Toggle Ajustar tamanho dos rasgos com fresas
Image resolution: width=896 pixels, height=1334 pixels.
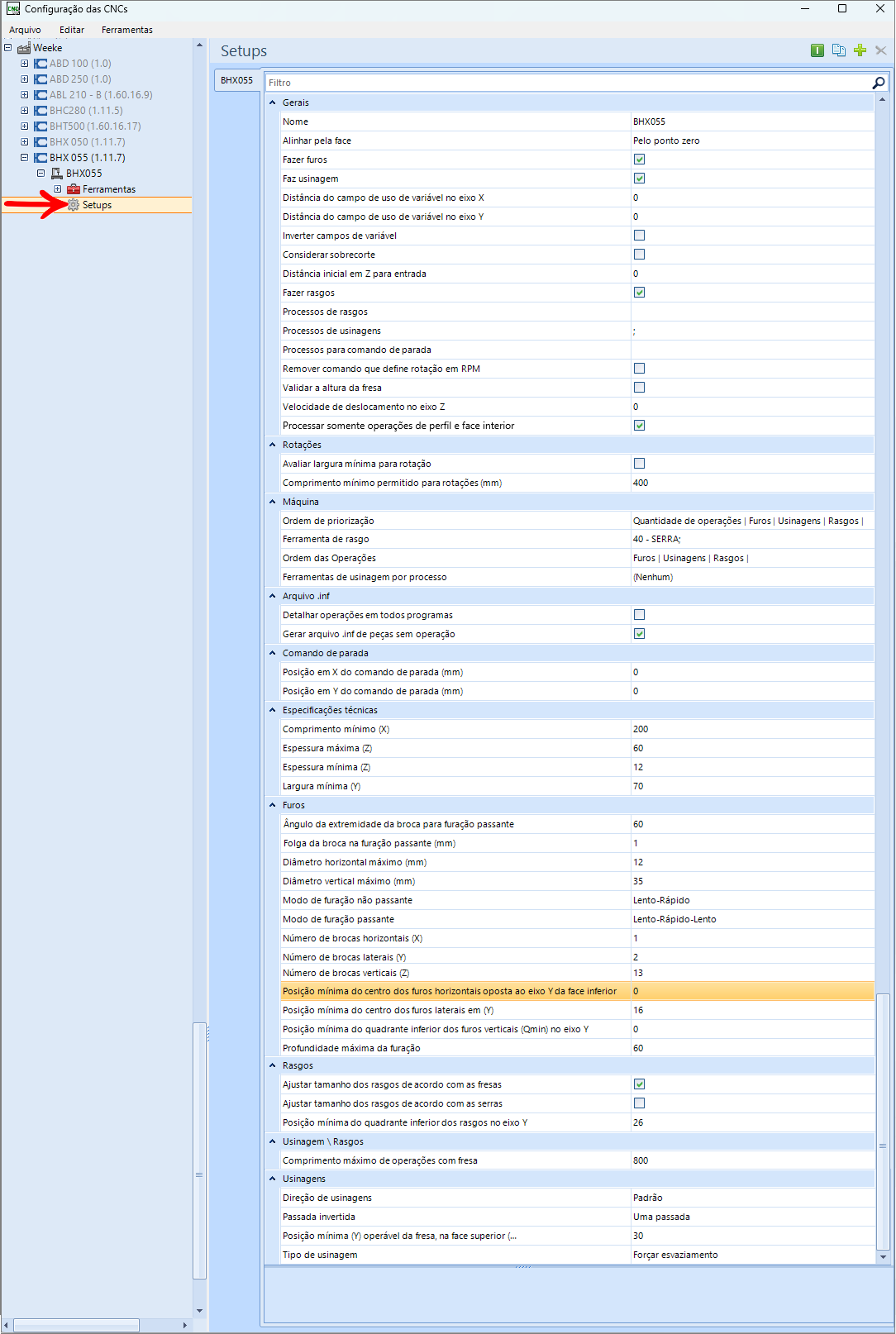[x=639, y=1084]
